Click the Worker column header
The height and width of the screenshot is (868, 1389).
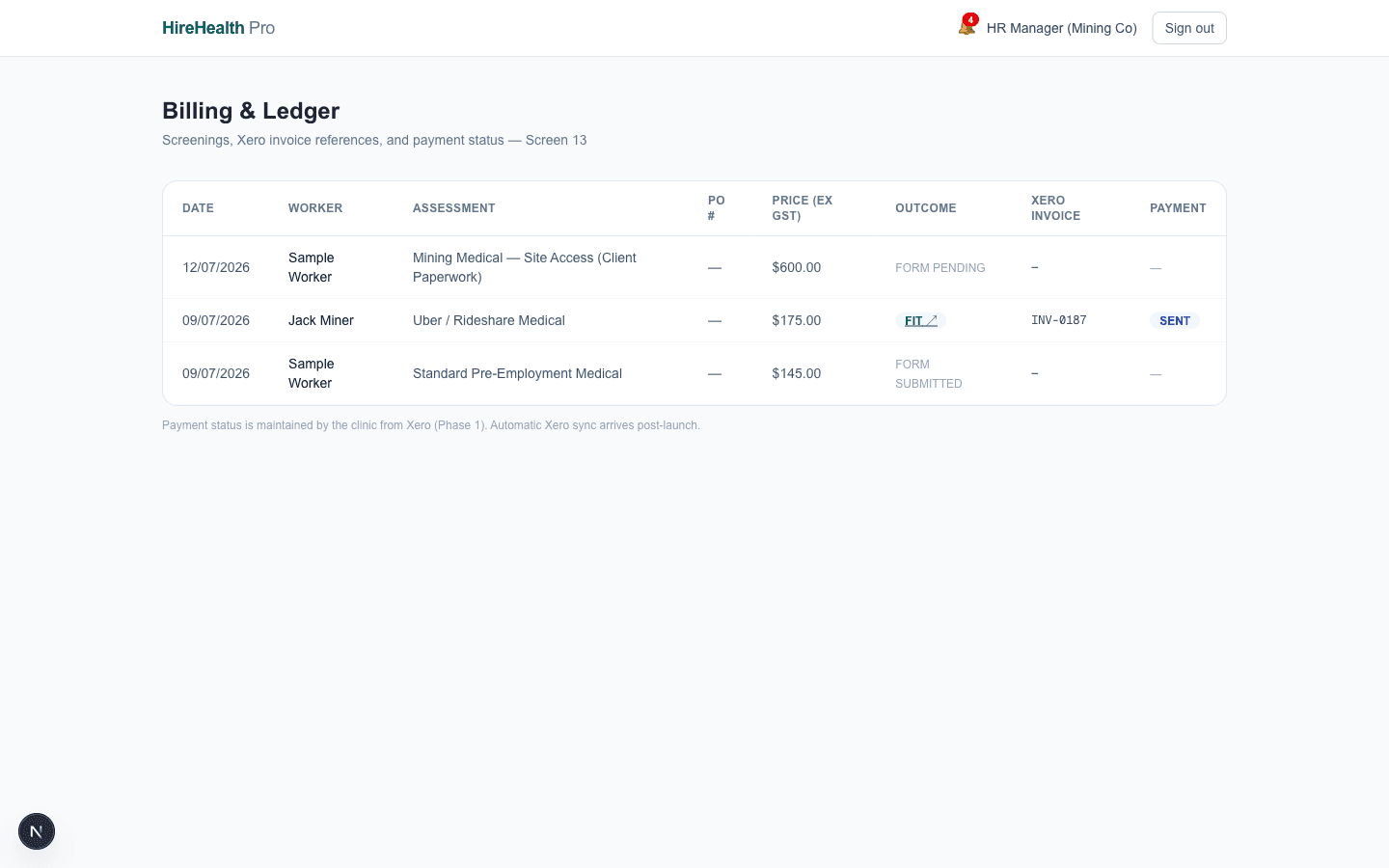(x=315, y=208)
